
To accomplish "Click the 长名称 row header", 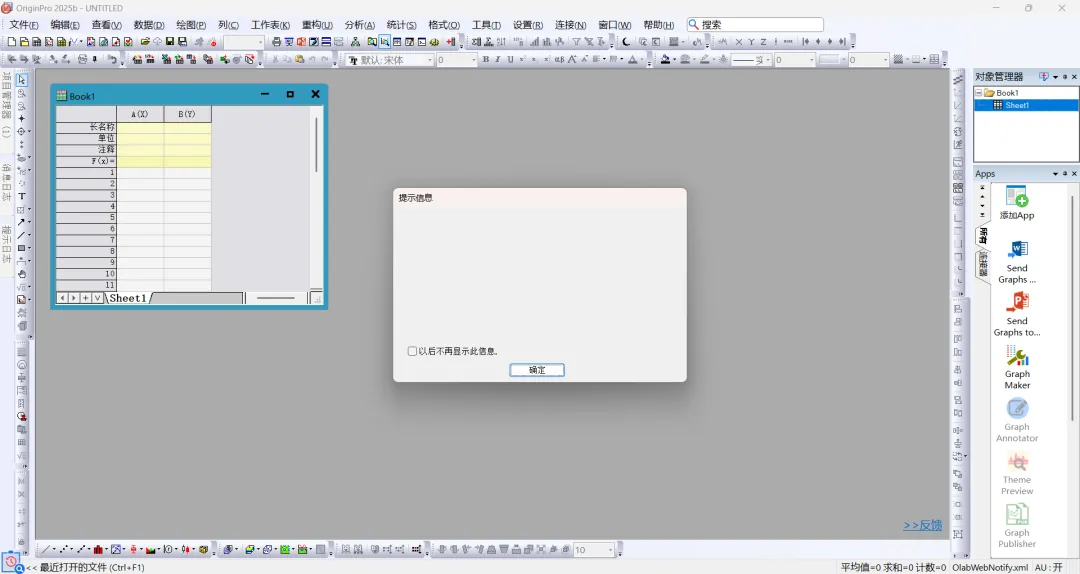I will pos(86,127).
